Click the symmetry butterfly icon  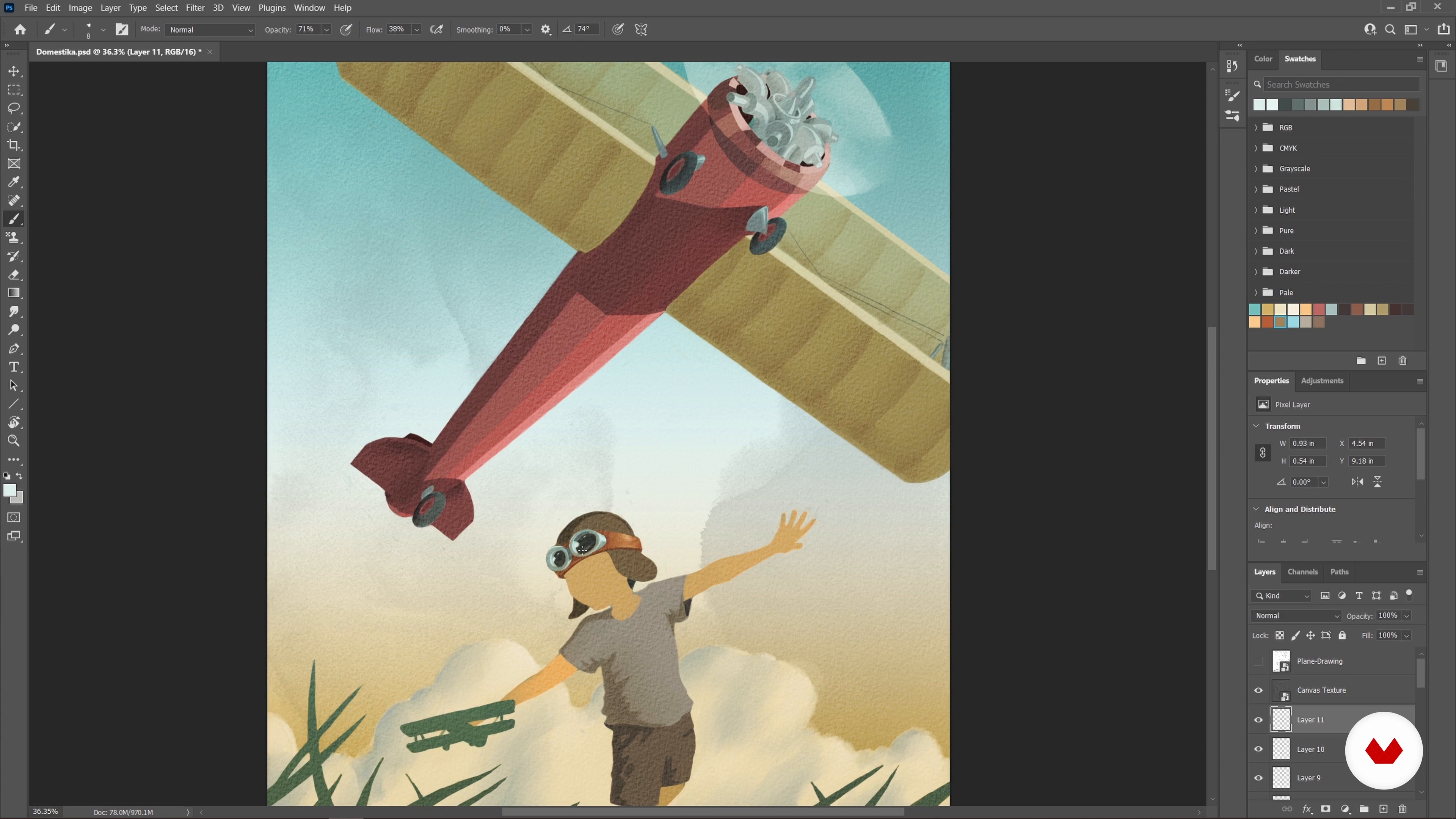click(x=641, y=30)
